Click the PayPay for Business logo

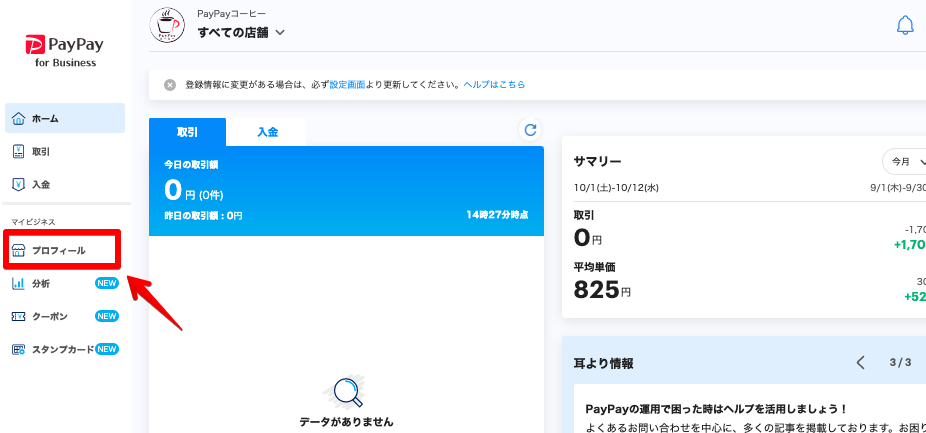pyautogui.click(x=64, y=51)
